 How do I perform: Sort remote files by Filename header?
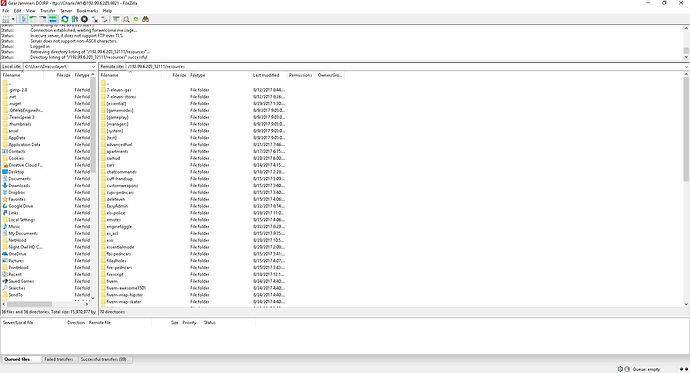click(110, 75)
